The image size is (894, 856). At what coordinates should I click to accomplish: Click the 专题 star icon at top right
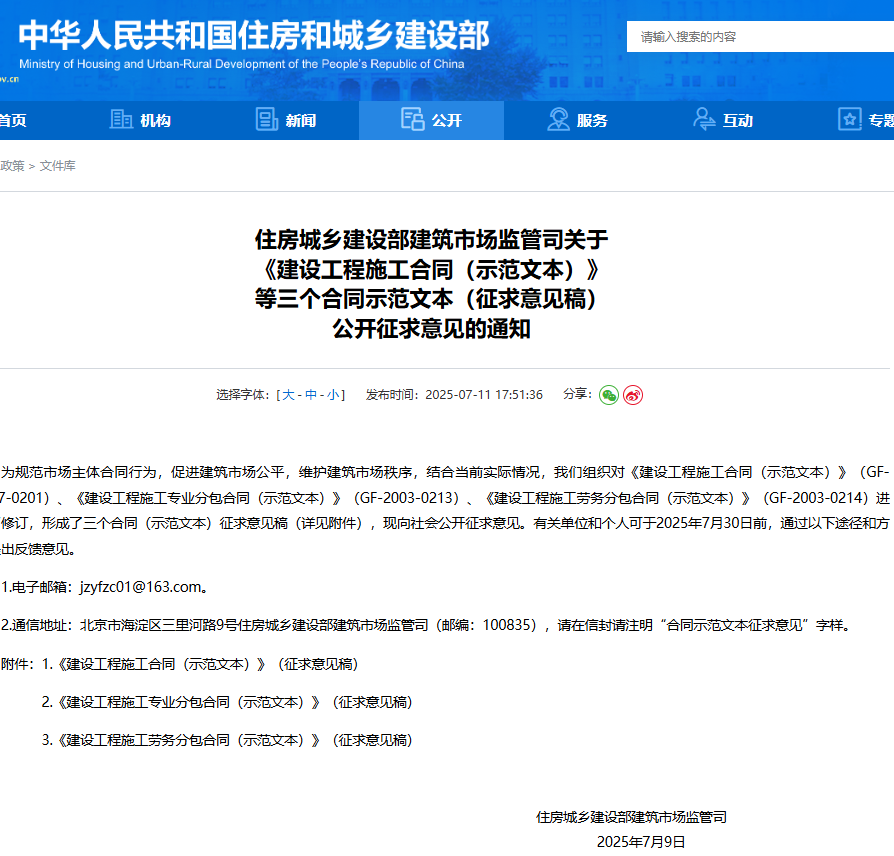(x=851, y=119)
